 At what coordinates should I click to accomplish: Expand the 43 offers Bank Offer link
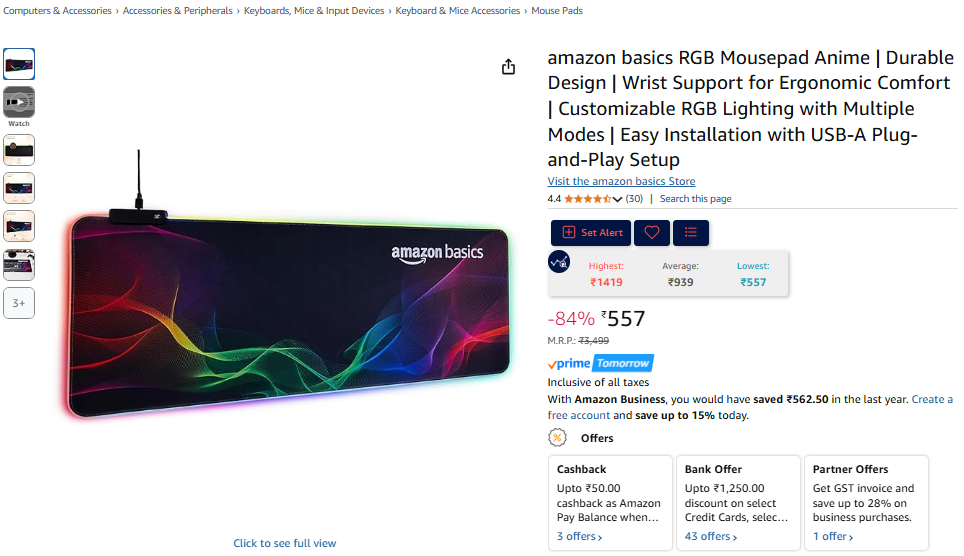[711, 536]
